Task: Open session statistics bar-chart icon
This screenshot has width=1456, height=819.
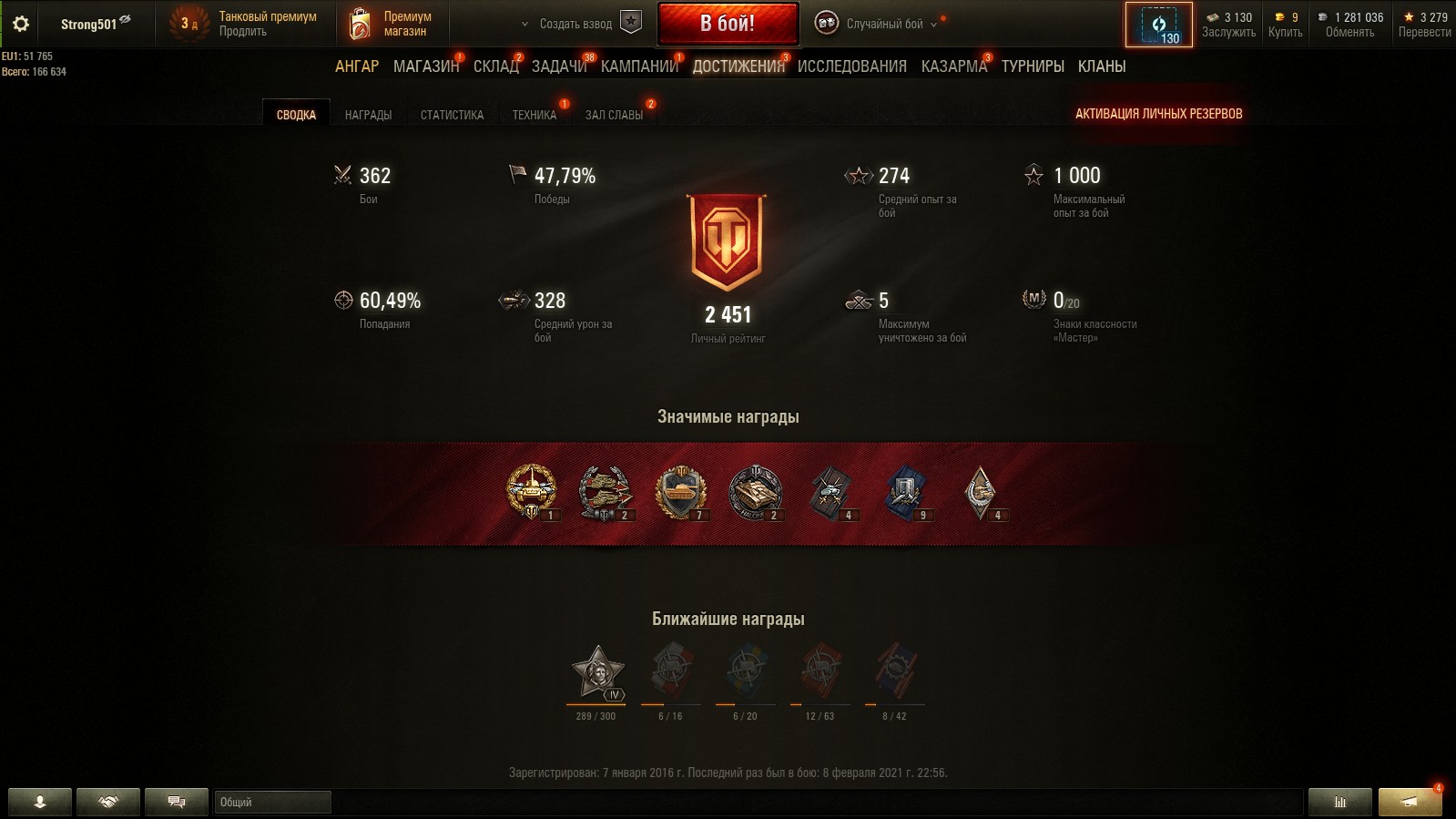Action: tap(1339, 802)
